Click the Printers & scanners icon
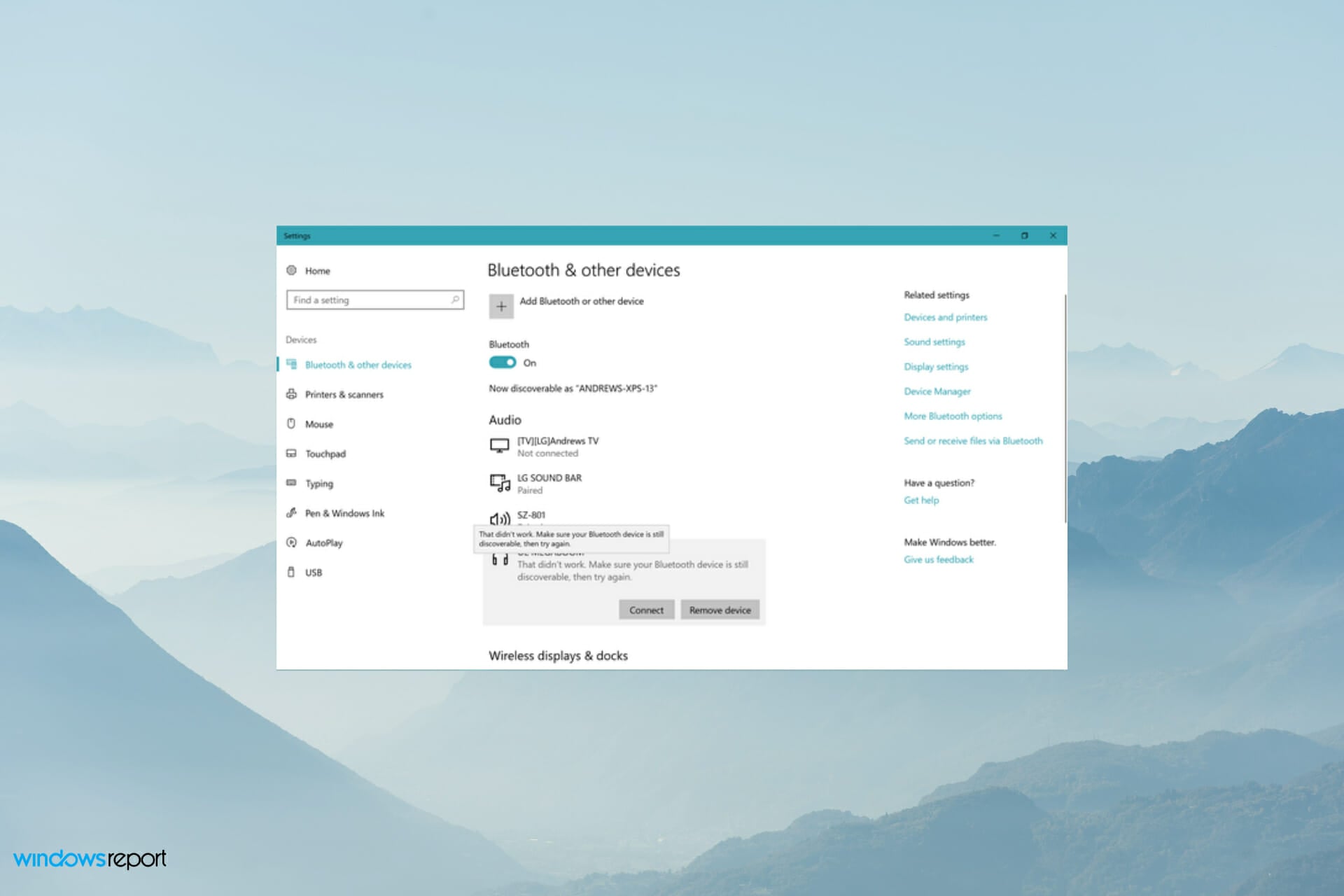Image resolution: width=1344 pixels, height=896 pixels. coord(291,394)
